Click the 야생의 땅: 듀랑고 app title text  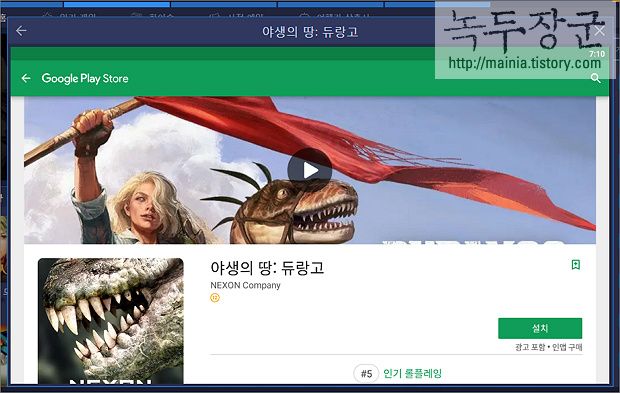click(267, 268)
